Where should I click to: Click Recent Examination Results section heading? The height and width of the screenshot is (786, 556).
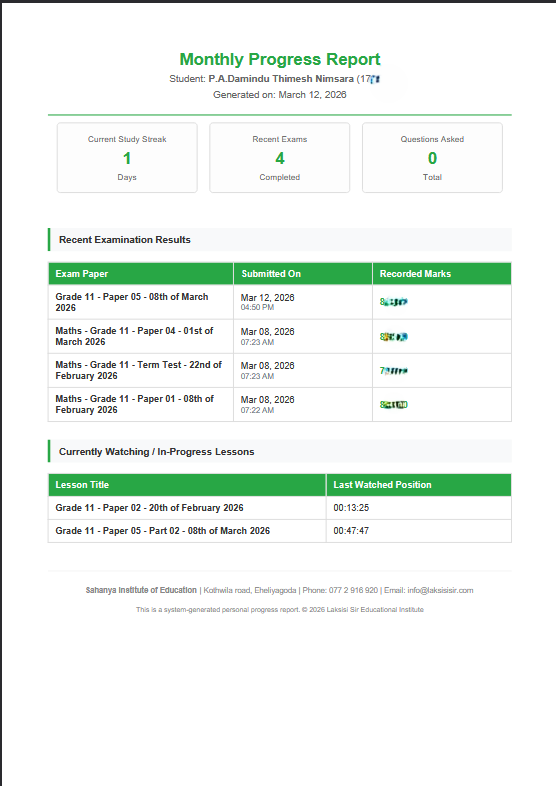click(125, 240)
